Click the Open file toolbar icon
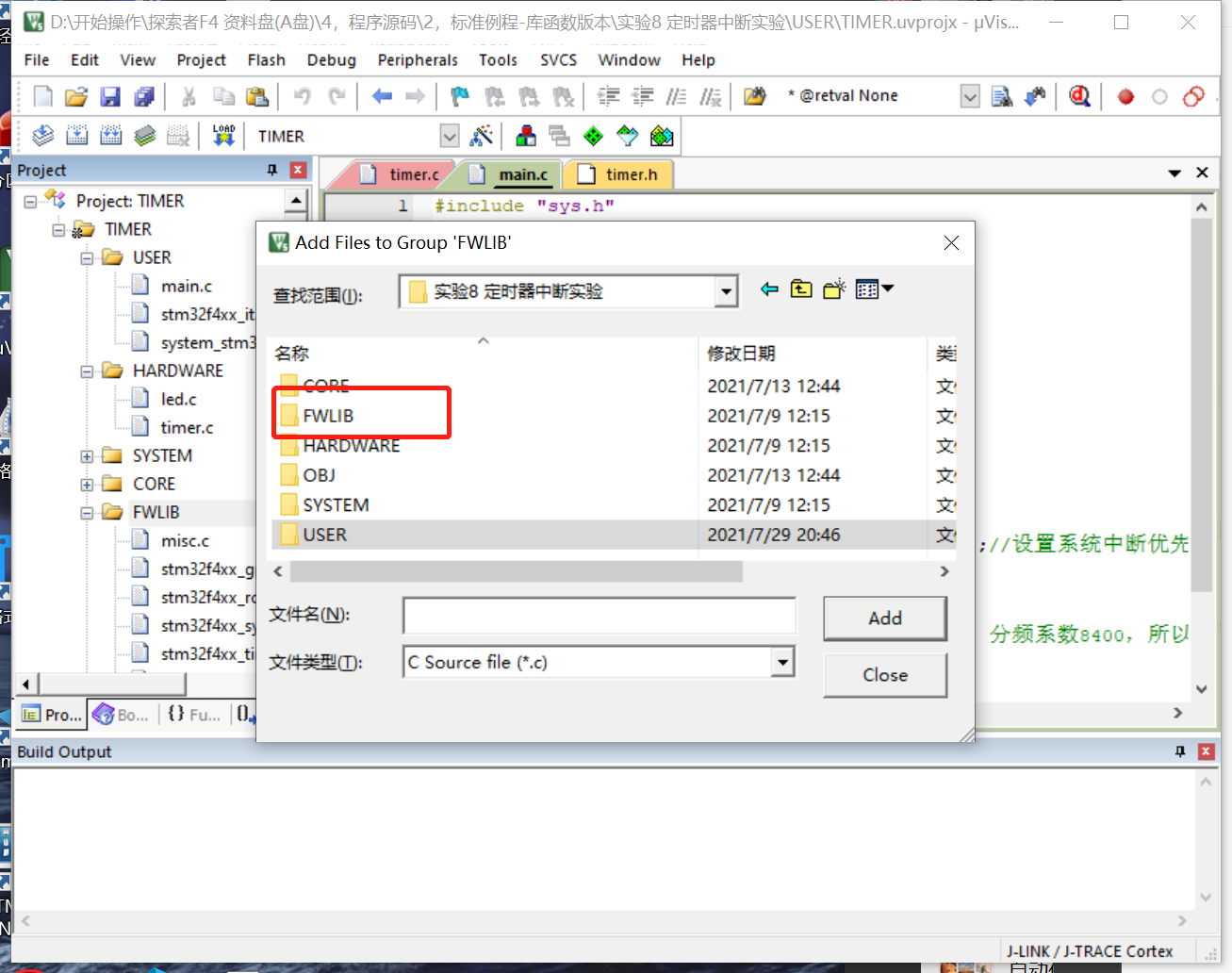 point(76,96)
